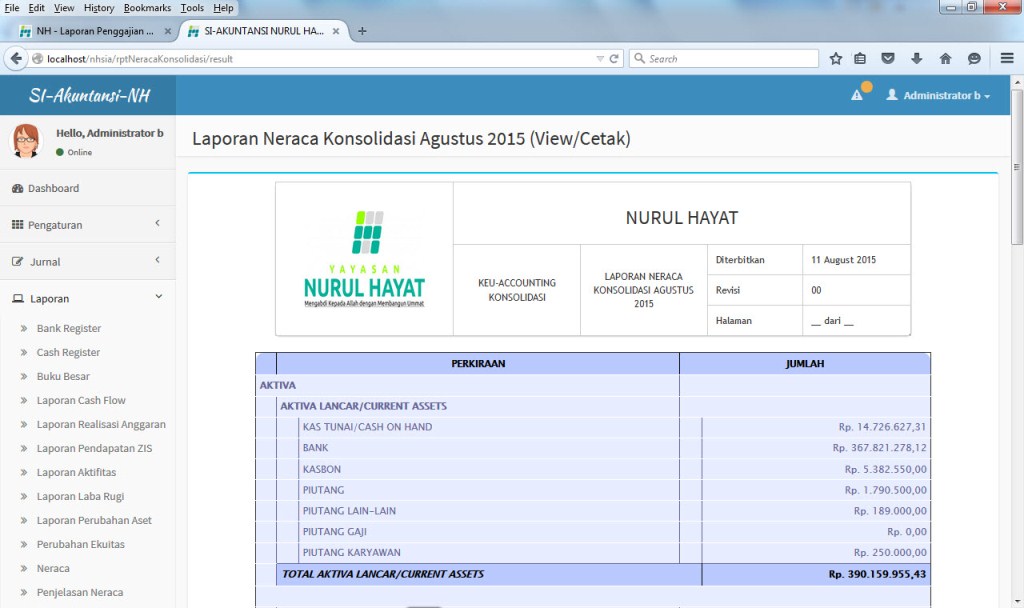The width and height of the screenshot is (1024, 608).
Task: Click the browser Search field
Action: click(x=724, y=59)
